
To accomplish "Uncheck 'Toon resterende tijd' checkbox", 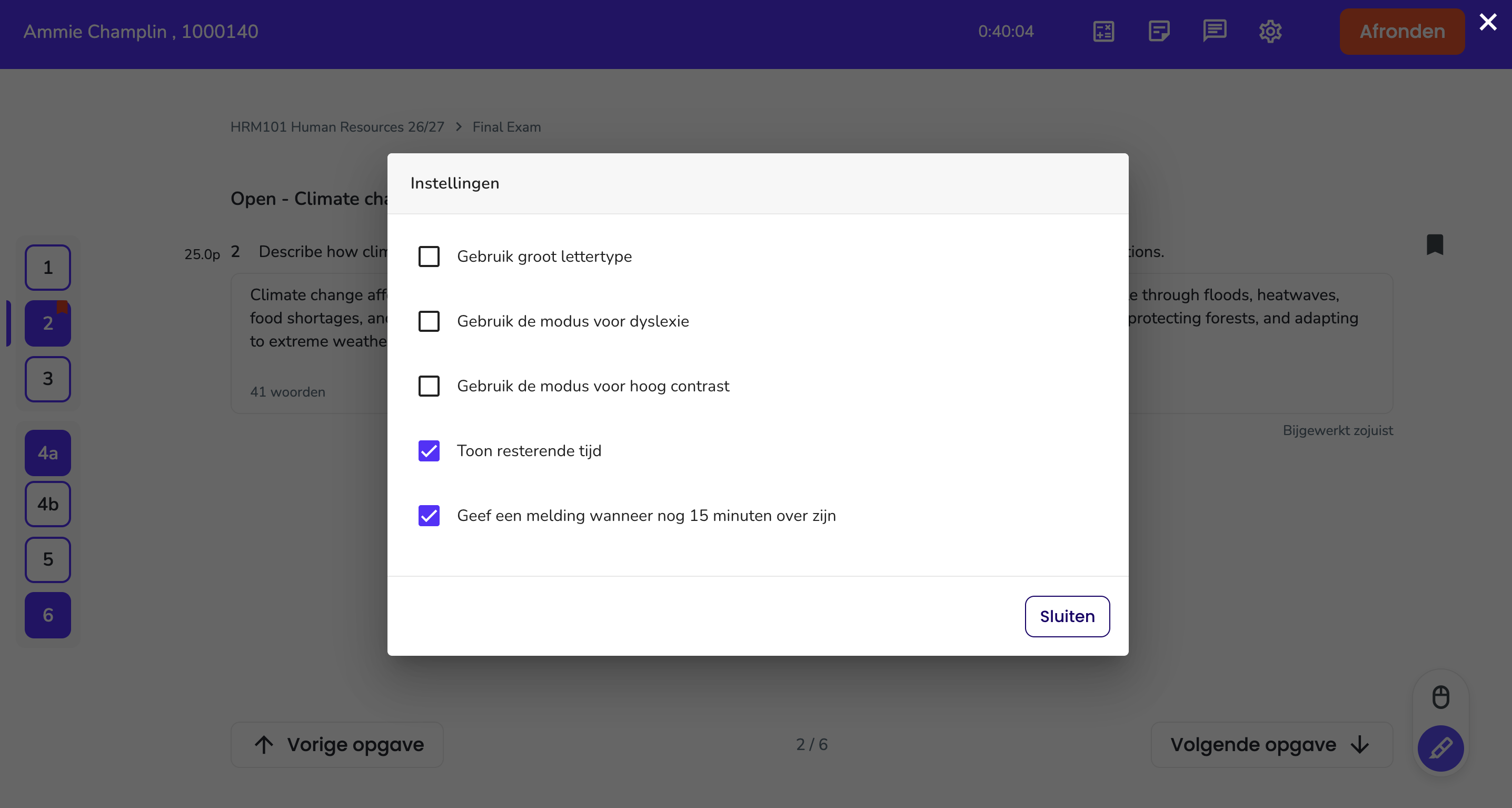I will tap(429, 451).
